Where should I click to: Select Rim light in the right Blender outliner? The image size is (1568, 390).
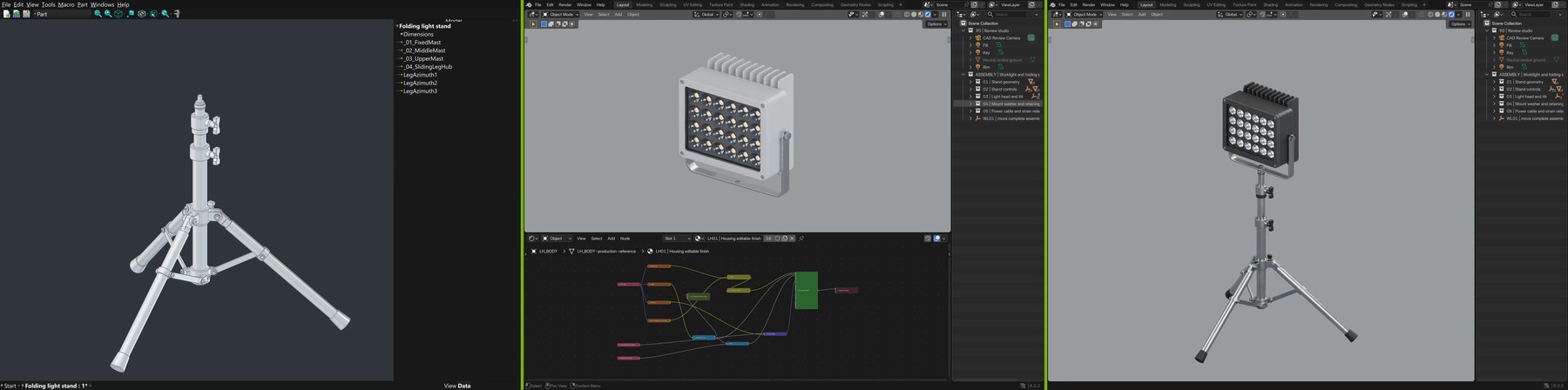[x=1510, y=67]
